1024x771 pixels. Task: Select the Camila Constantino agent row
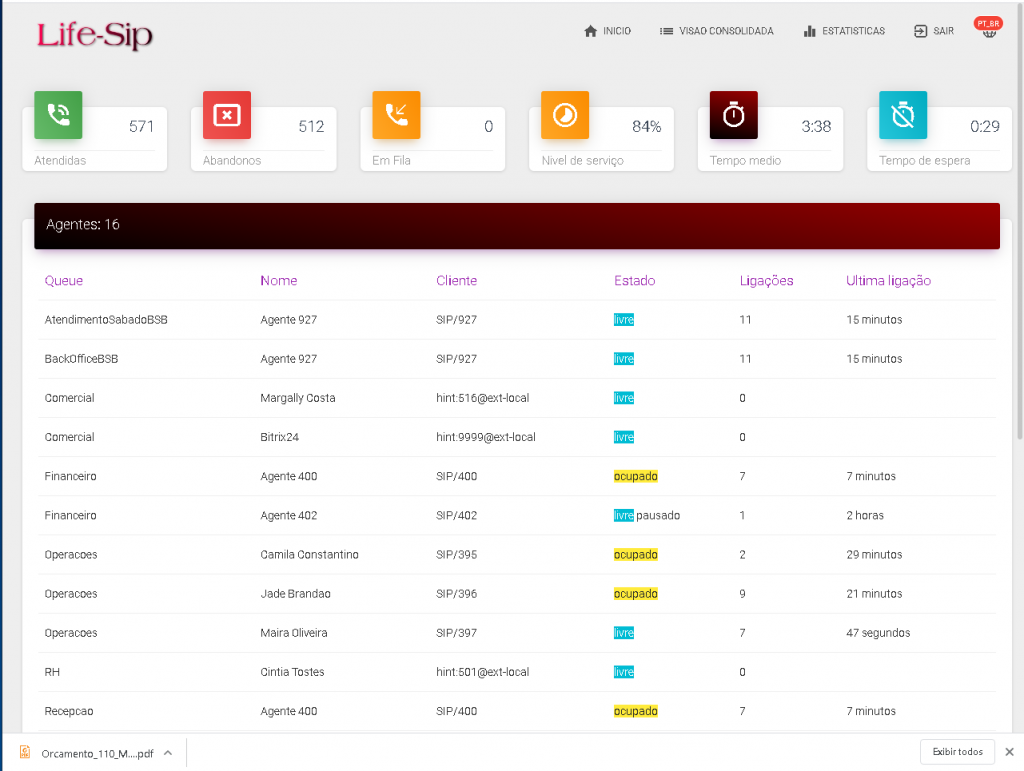pos(309,555)
